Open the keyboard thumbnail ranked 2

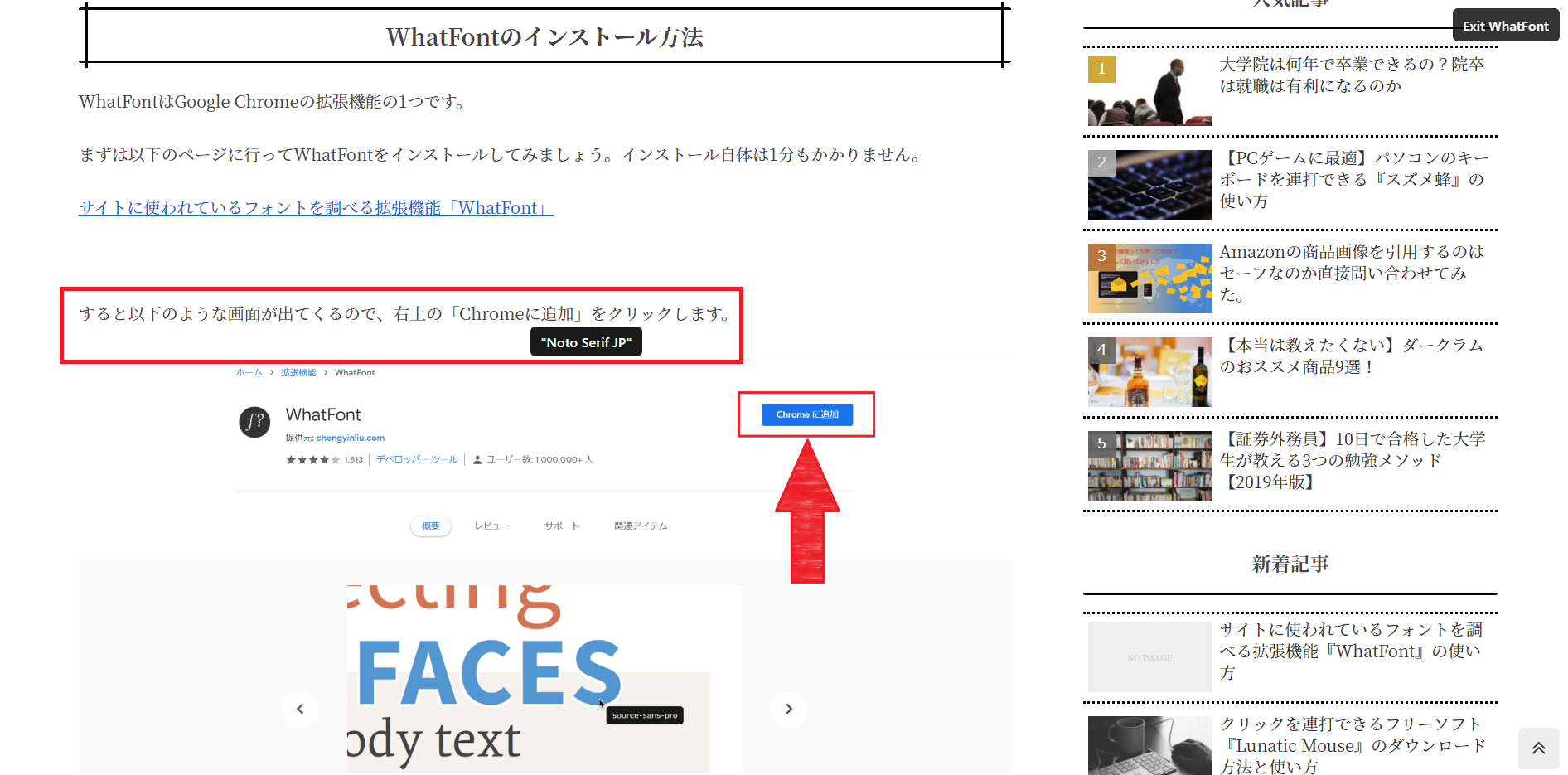pos(1149,184)
